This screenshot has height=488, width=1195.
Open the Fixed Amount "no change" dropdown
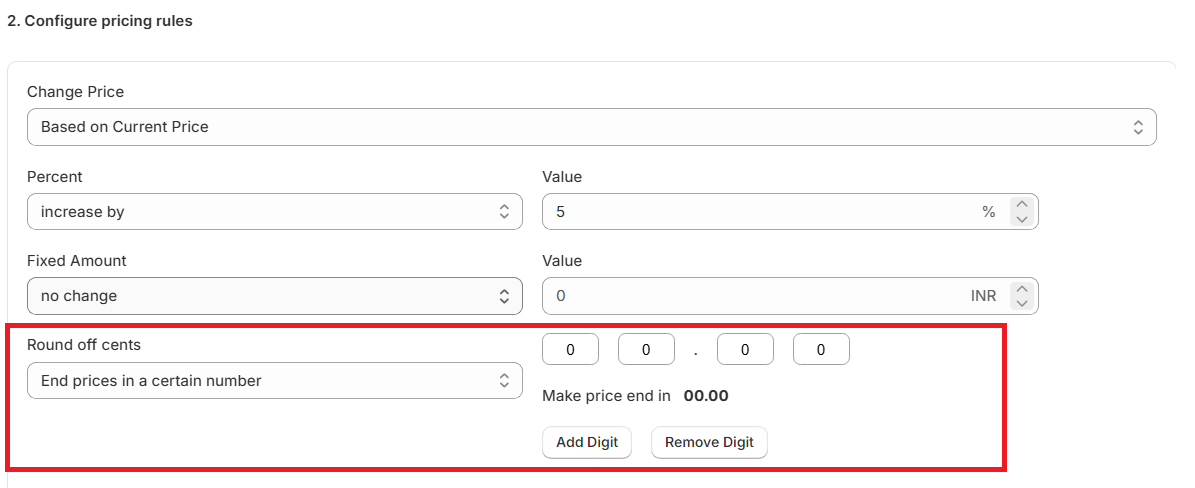(x=274, y=296)
